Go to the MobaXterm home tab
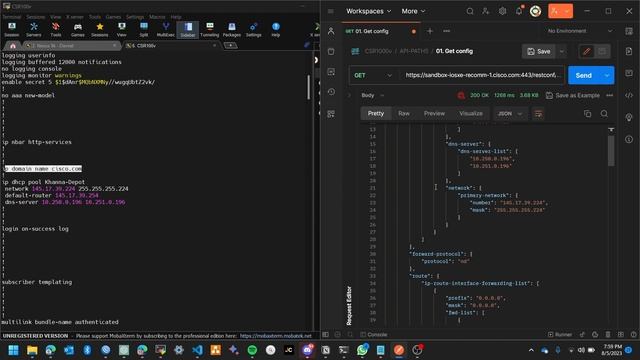Screen dimensions: 640x360 [13, 46]
